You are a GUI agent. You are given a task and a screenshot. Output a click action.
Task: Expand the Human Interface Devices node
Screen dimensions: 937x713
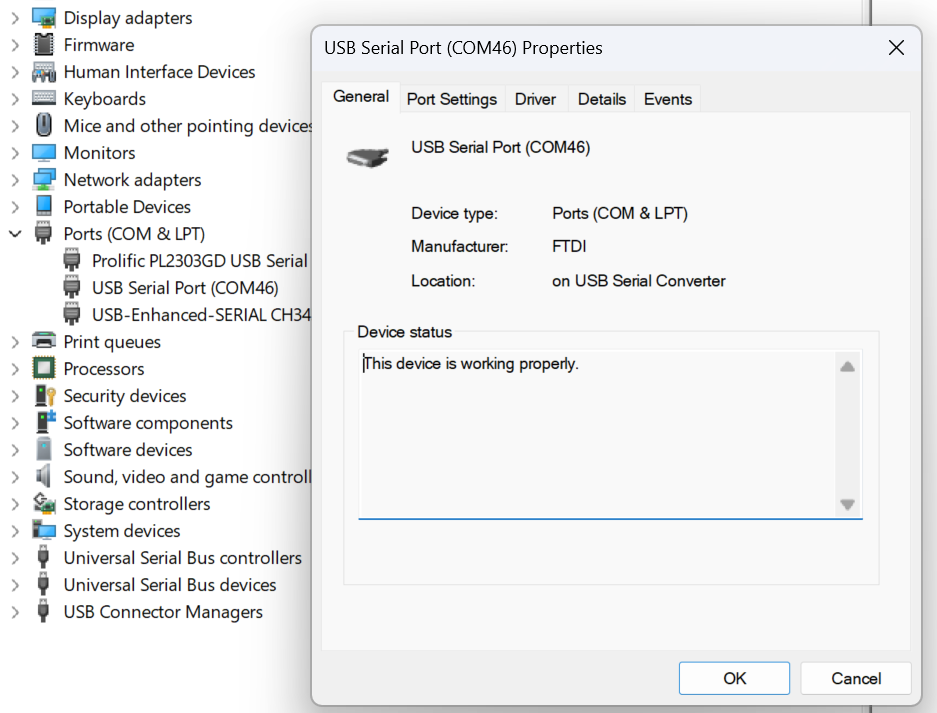[x=15, y=72]
